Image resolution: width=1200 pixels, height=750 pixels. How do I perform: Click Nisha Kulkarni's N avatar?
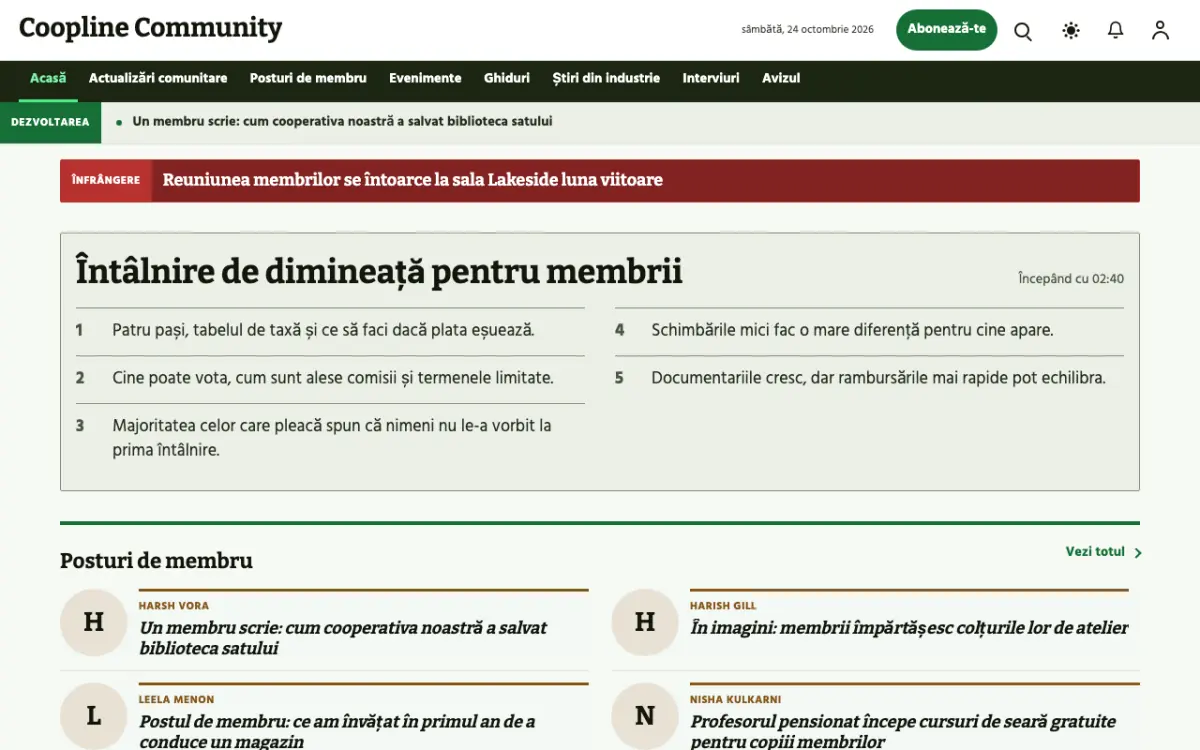pos(645,716)
